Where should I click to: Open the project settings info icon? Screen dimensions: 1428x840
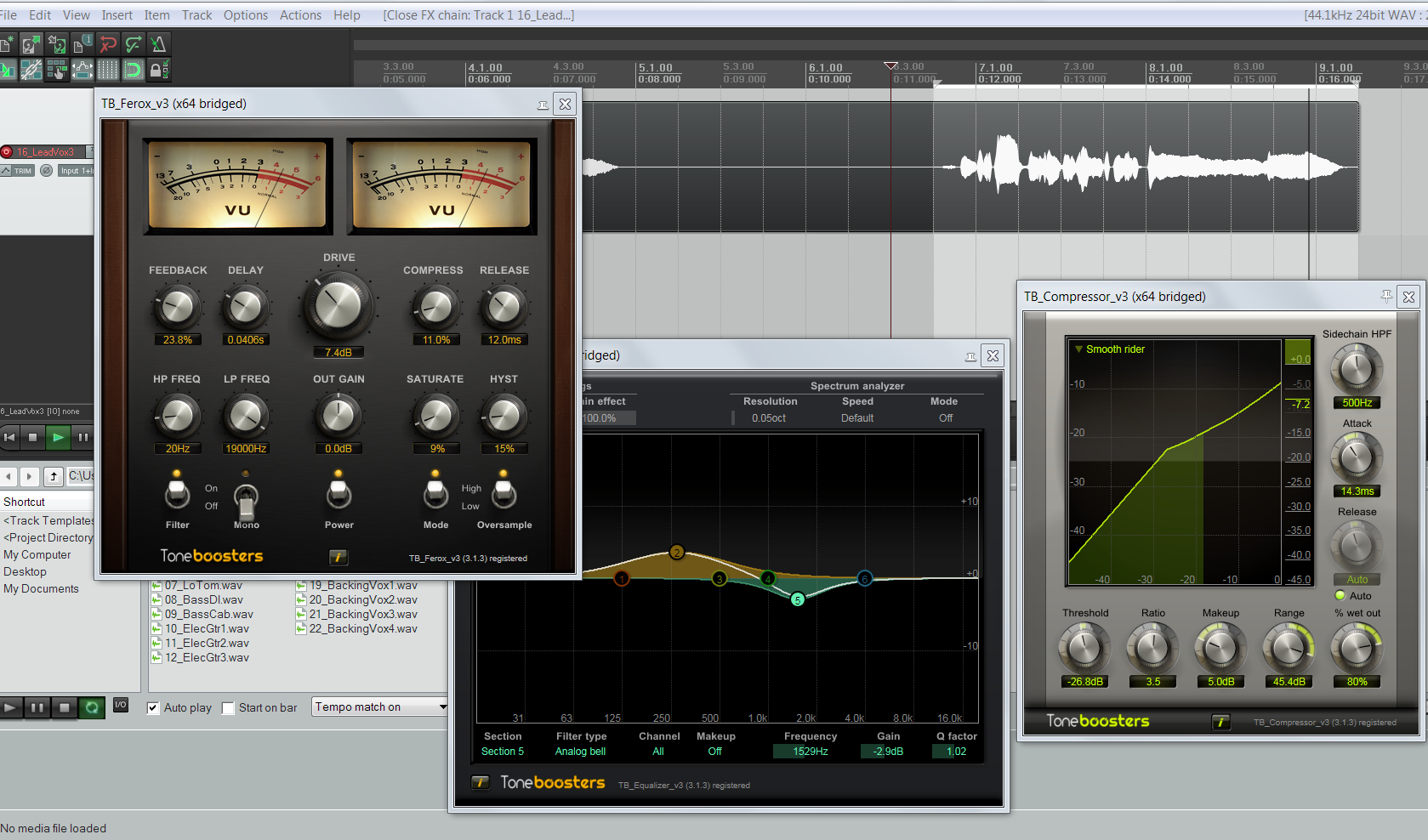tap(82, 43)
